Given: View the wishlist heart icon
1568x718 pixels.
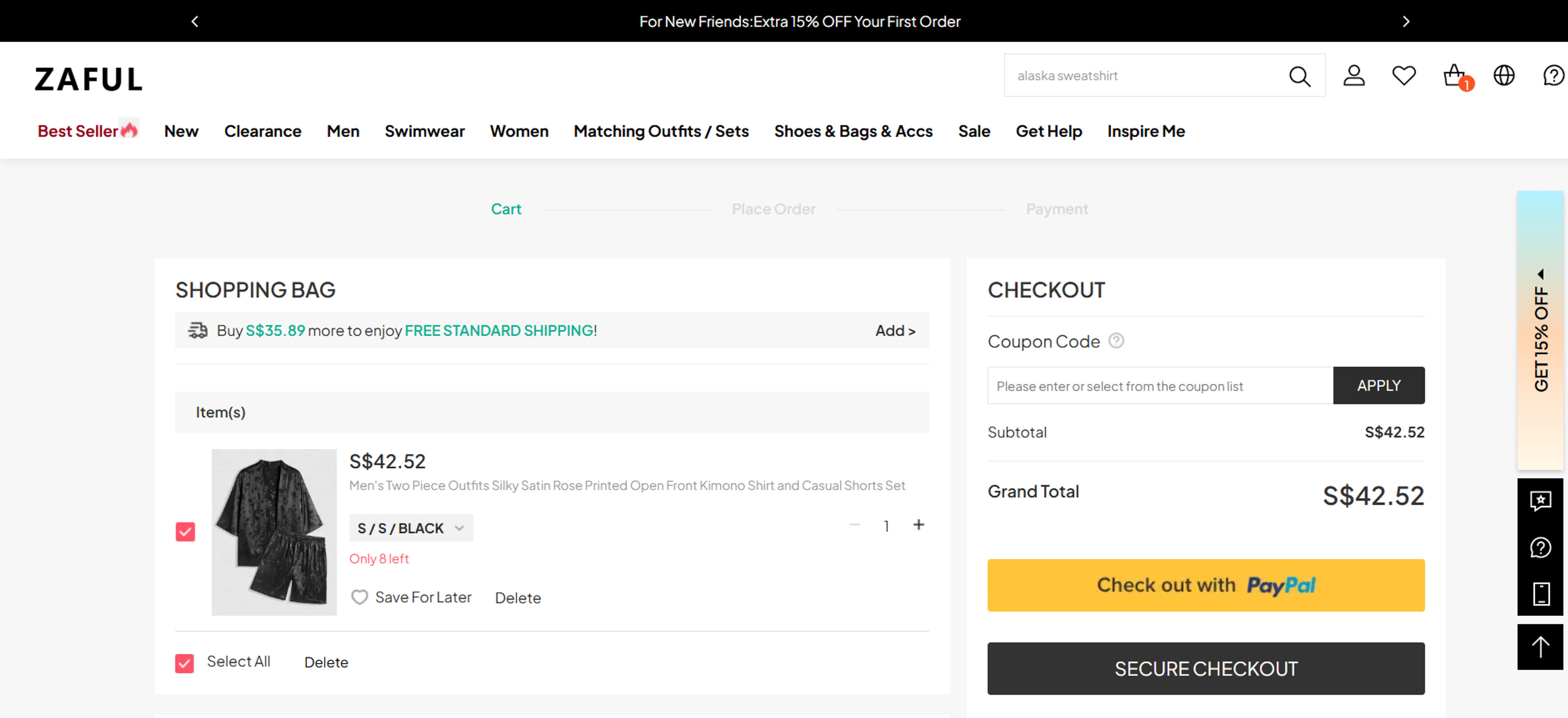Looking at the screenshot, I should coord(1404,76).
